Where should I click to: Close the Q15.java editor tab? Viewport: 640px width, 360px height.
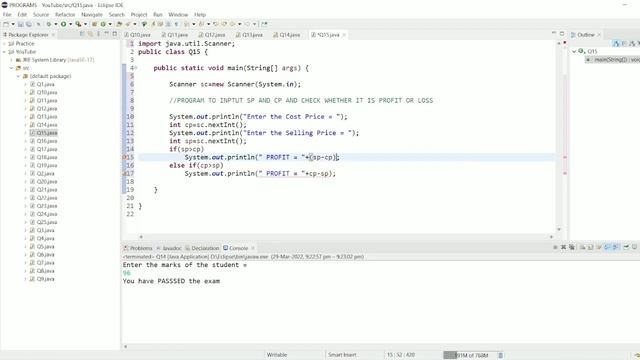(344, 35)
